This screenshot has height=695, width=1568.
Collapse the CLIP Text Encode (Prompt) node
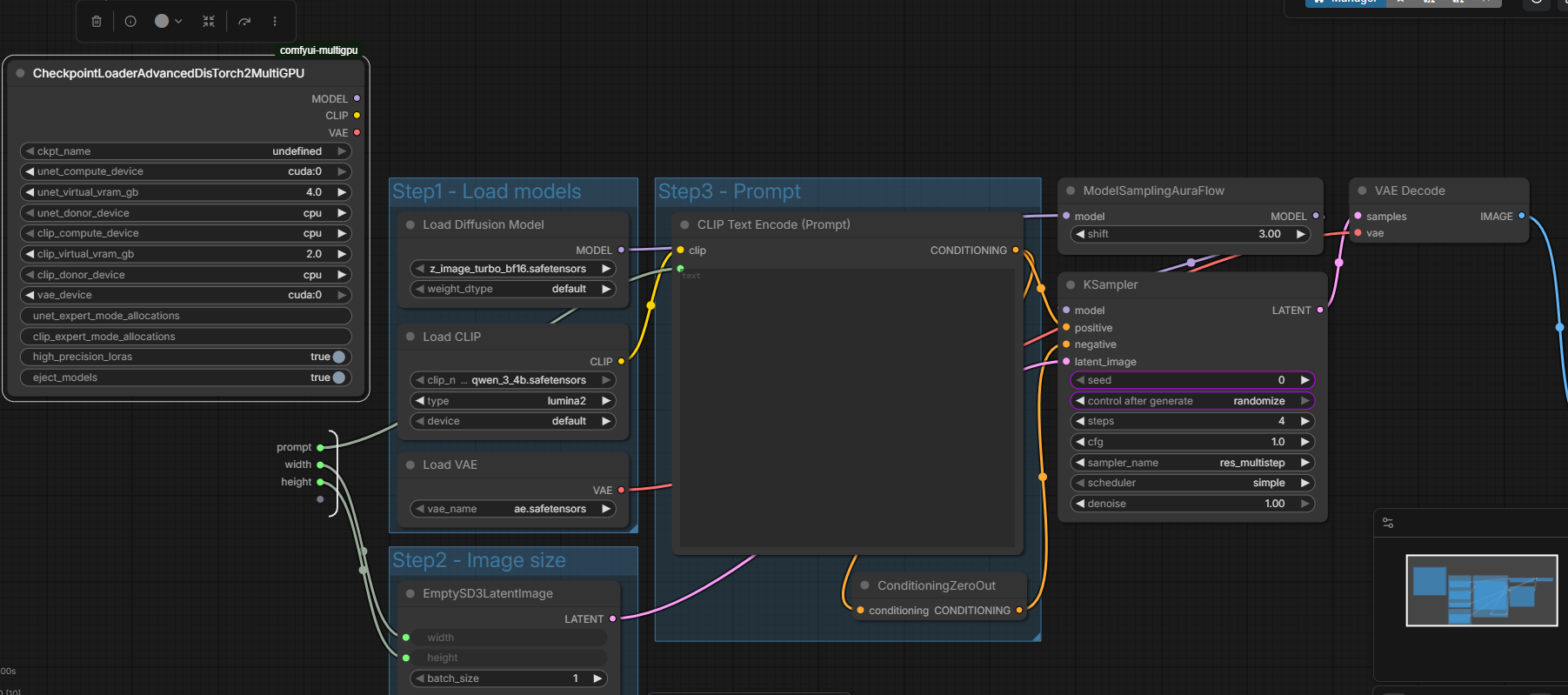click(685, 224)
